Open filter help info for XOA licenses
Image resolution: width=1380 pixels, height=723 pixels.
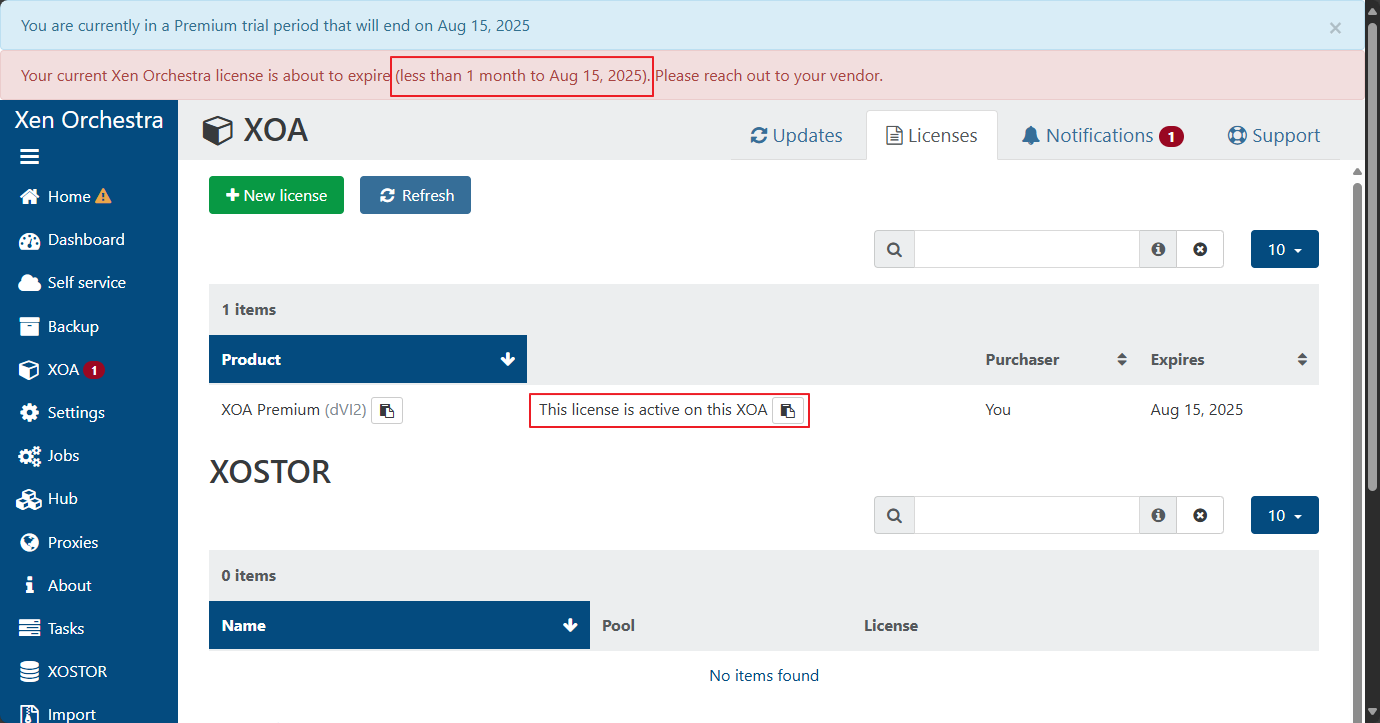[x=1158, y=249]
